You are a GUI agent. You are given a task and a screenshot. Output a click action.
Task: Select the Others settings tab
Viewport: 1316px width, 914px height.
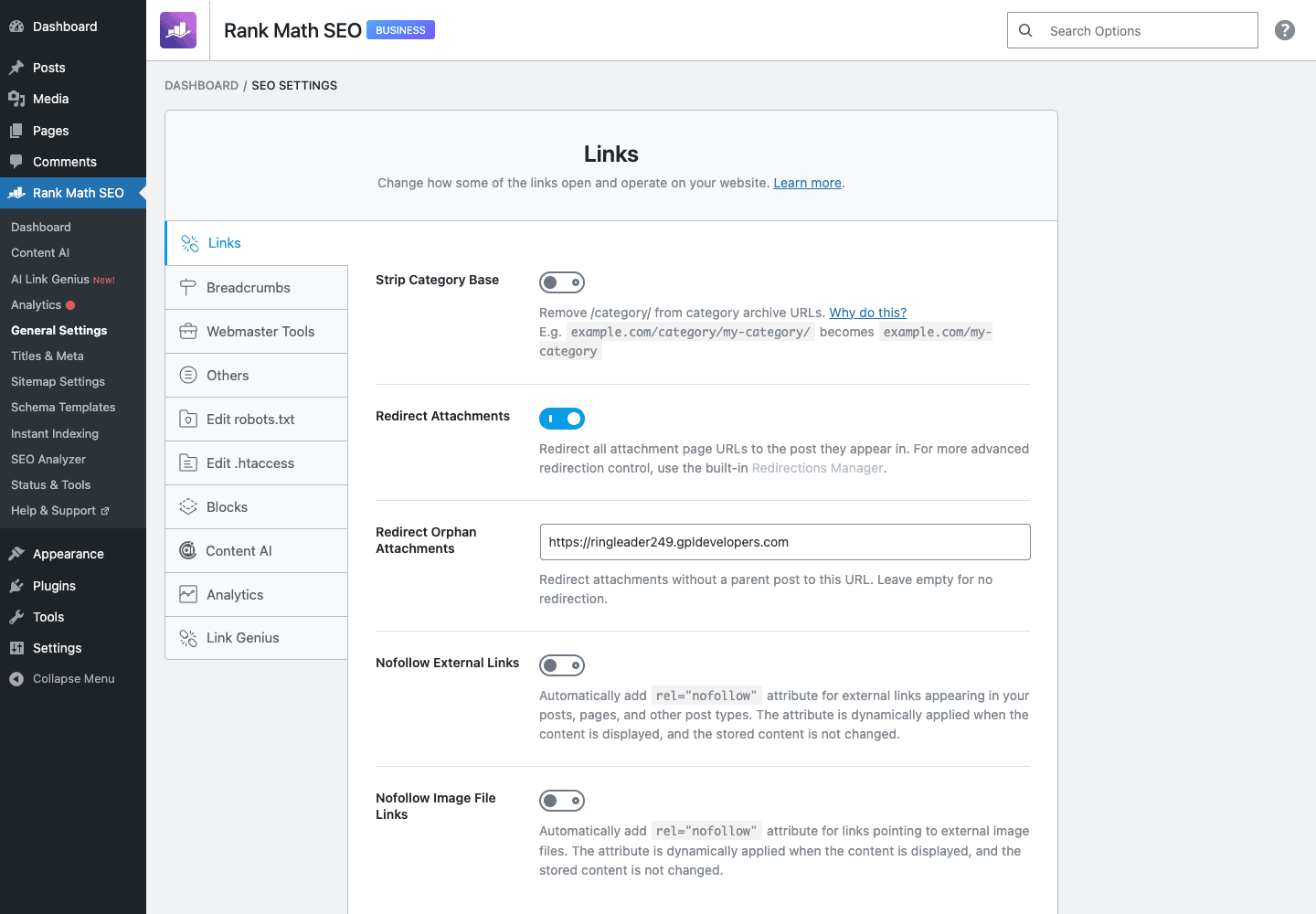[256, 375]
